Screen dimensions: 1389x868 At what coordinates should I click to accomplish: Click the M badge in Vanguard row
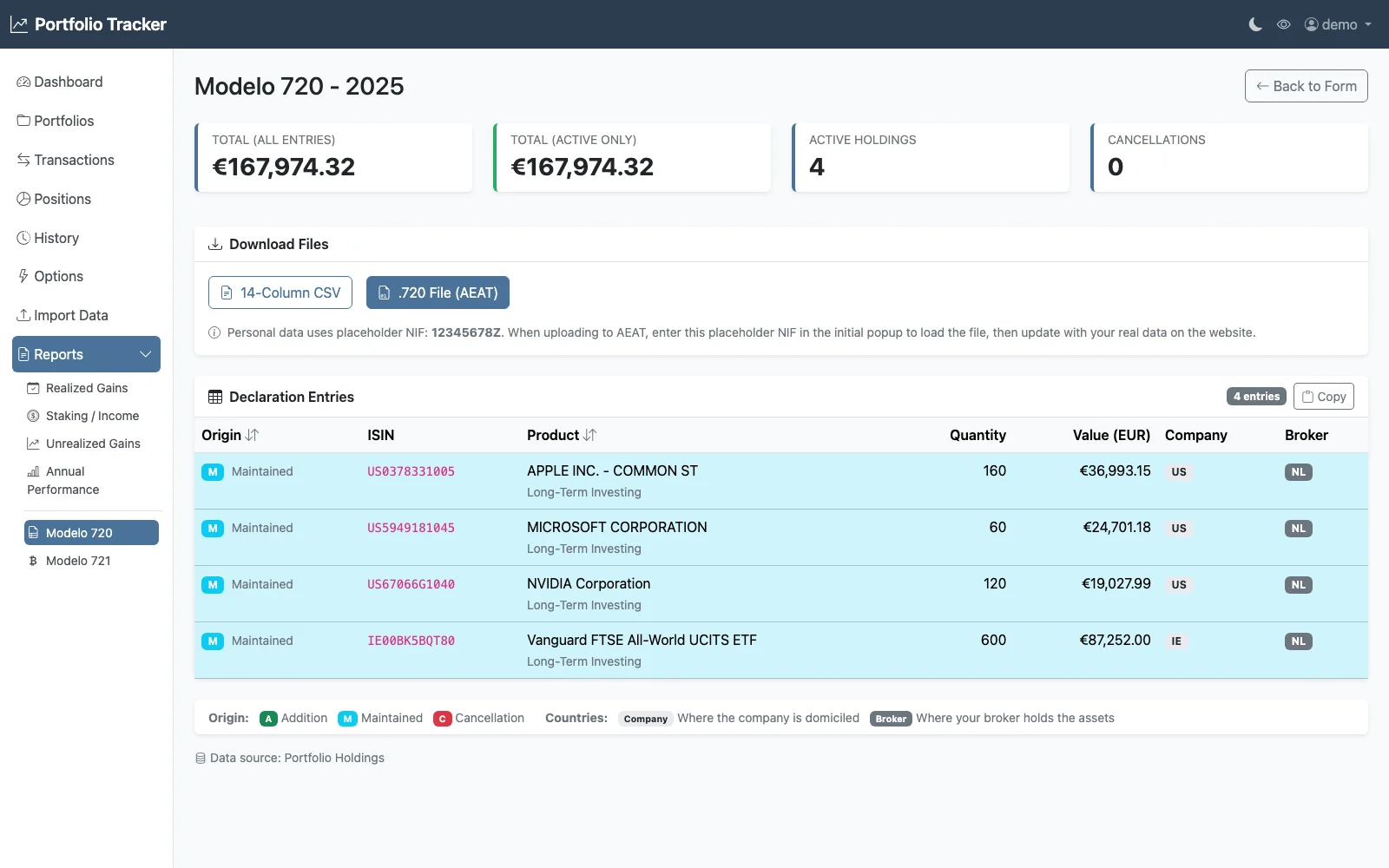(213, 641)
